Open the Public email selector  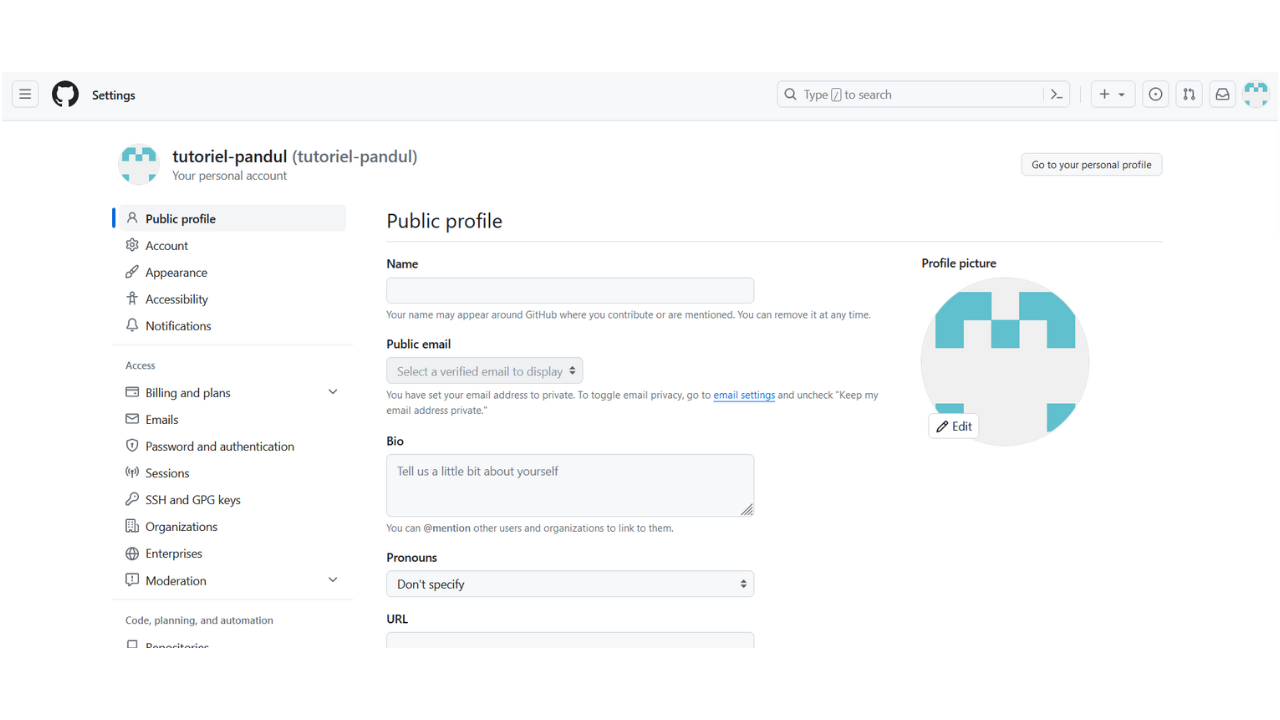[x=484, y=370]
